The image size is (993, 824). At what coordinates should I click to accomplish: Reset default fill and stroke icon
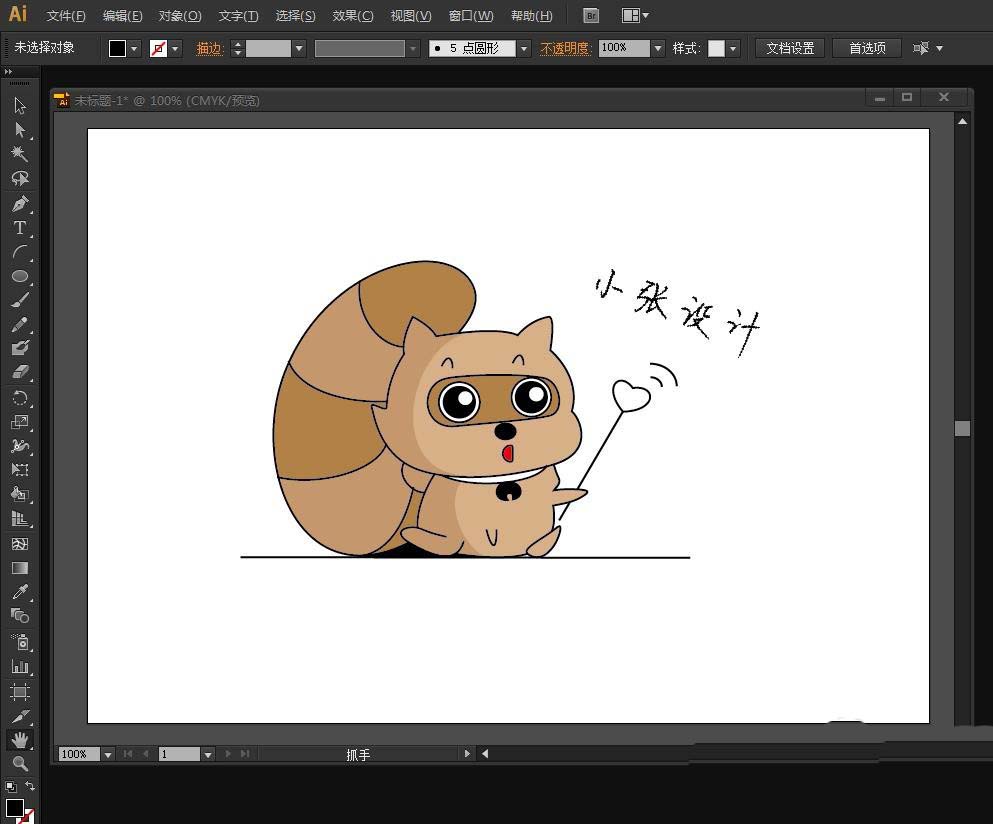click(9, 787)
